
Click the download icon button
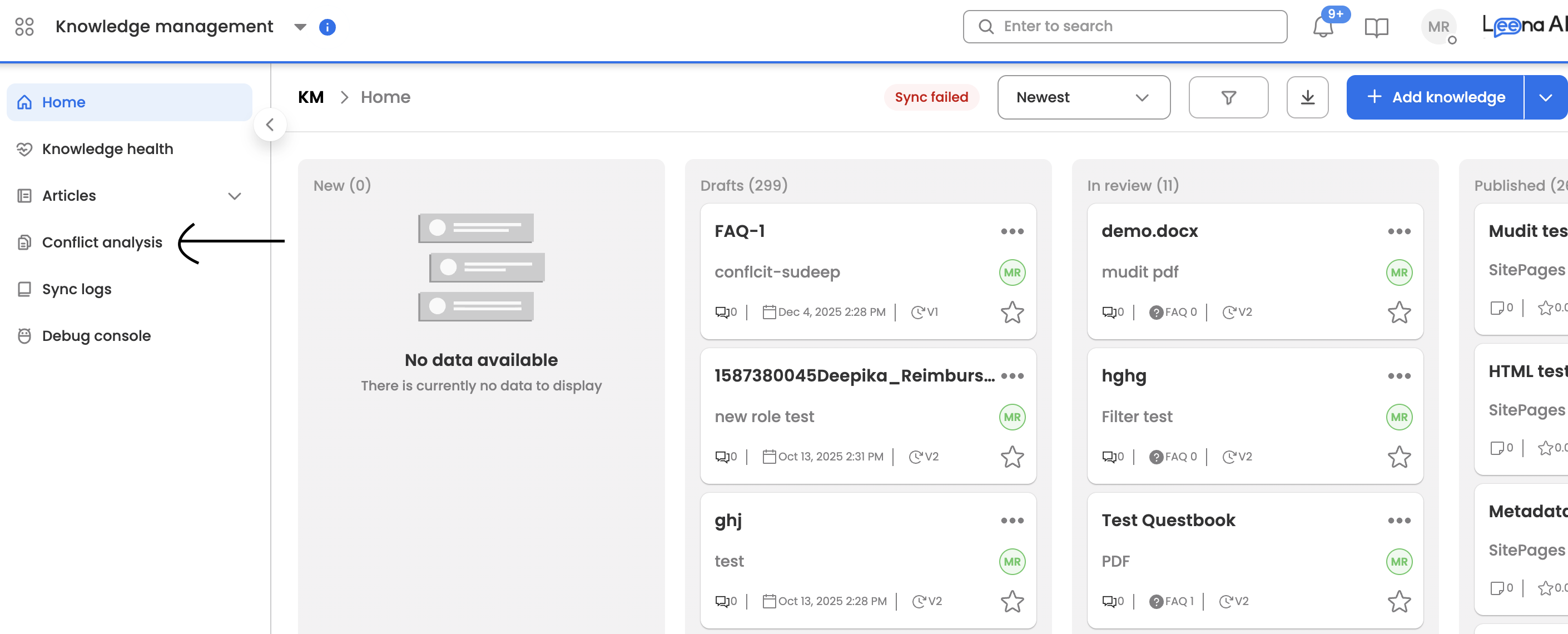point(1307,97)
